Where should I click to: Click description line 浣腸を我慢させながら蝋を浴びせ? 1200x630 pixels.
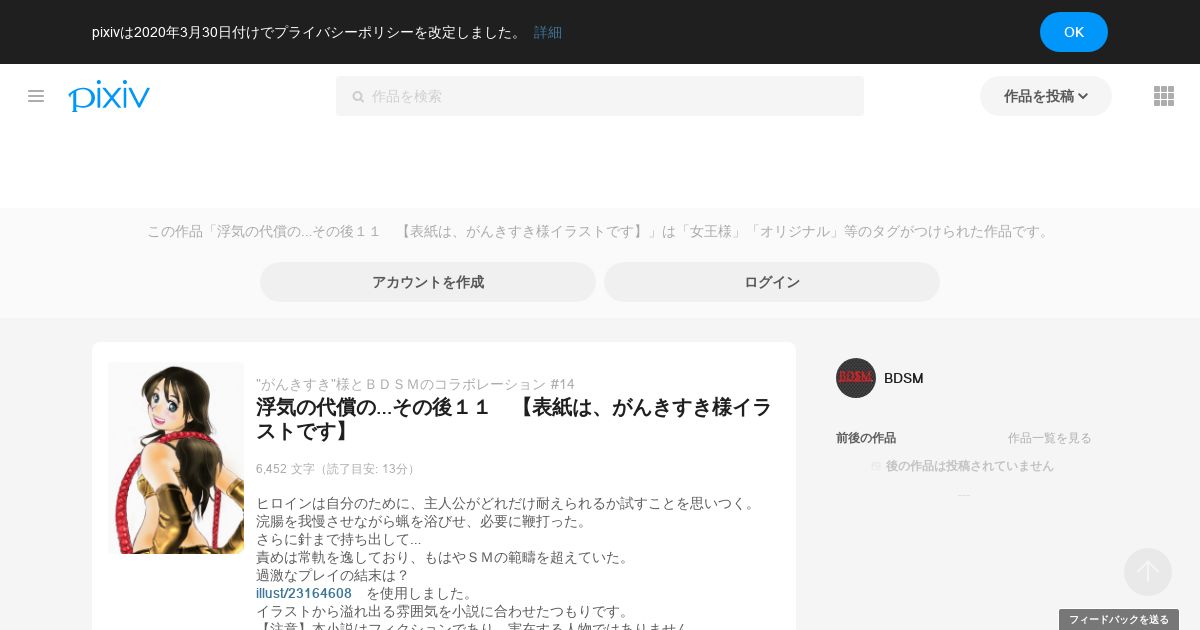[x=424, y=521]
